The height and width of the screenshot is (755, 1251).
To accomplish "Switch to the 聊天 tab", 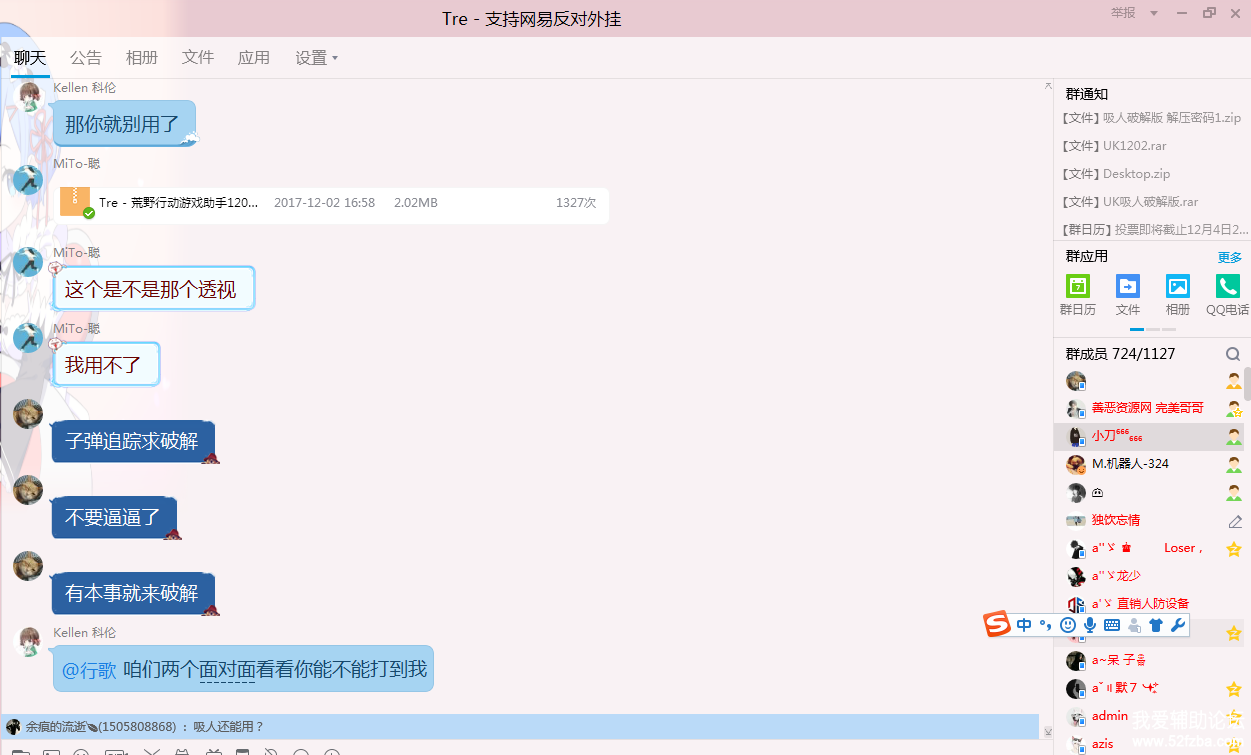I will point(30,58).
